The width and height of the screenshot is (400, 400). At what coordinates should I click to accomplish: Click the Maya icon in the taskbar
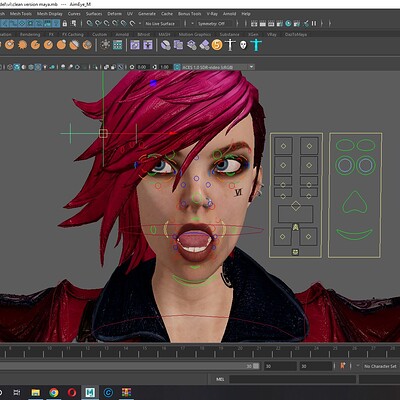[90, 392]
